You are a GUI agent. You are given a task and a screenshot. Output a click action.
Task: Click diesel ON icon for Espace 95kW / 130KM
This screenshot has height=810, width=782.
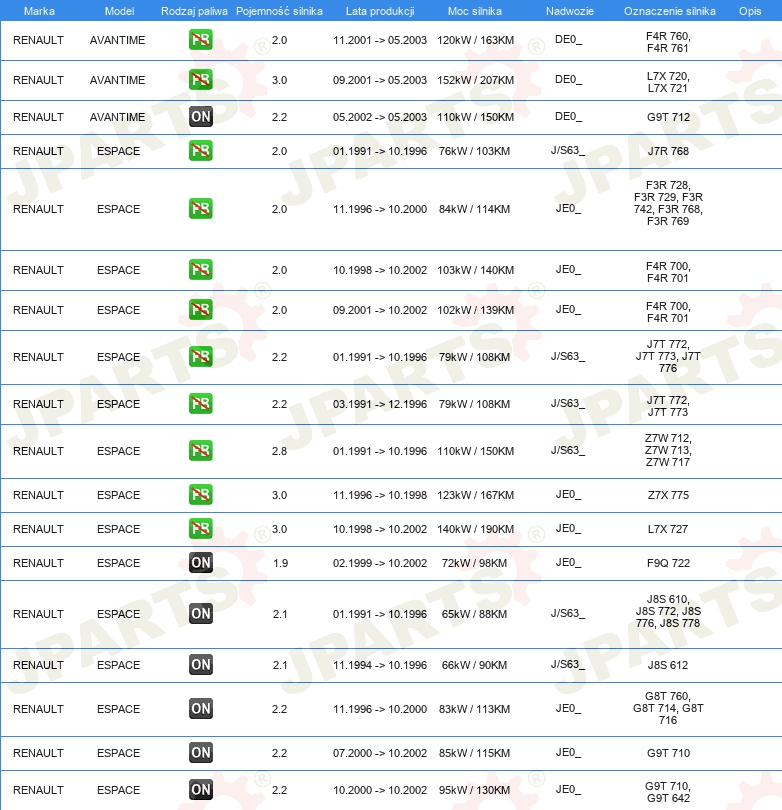(200, 790)
